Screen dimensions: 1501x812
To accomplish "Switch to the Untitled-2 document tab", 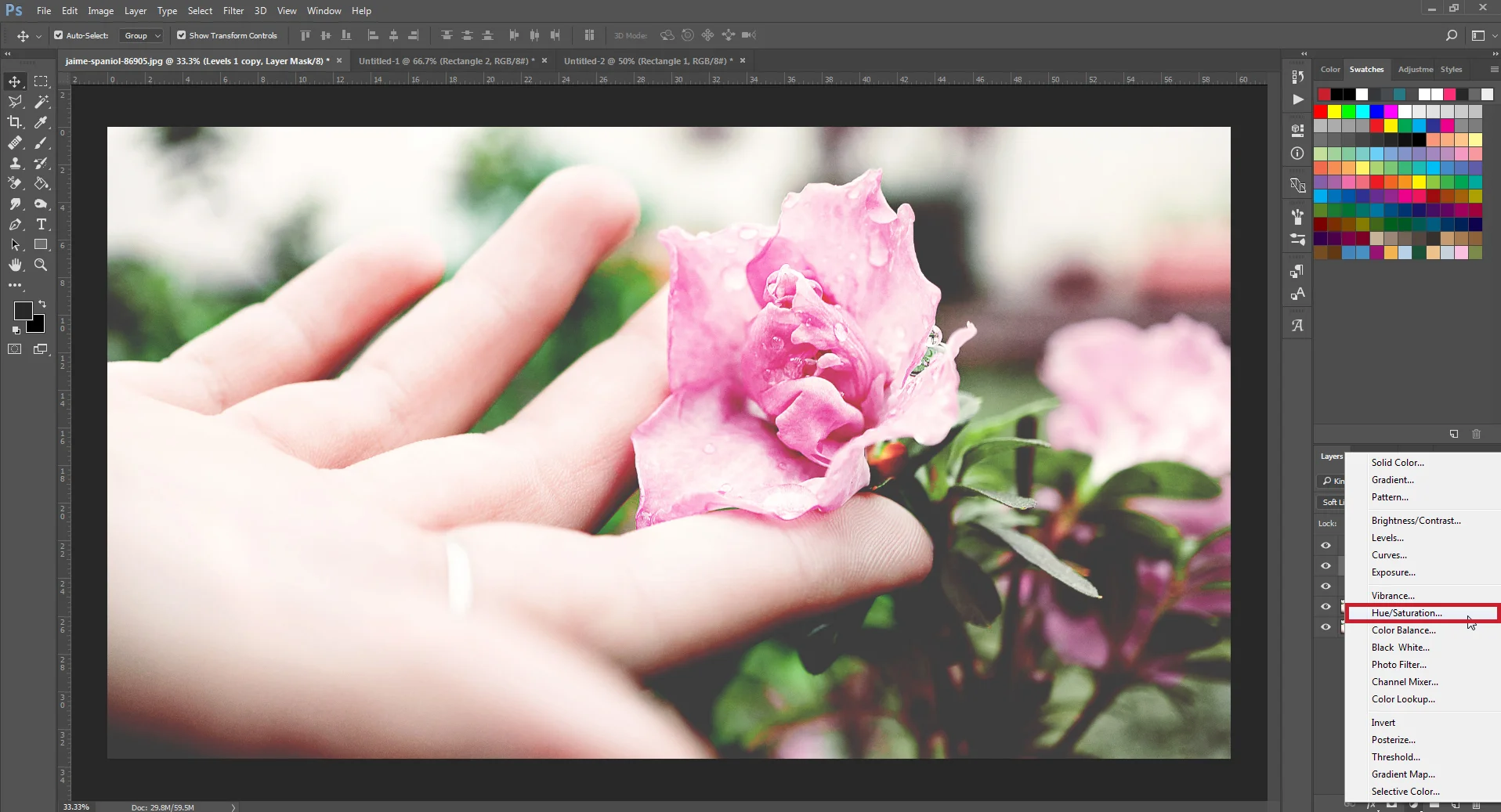I will 648,60.
